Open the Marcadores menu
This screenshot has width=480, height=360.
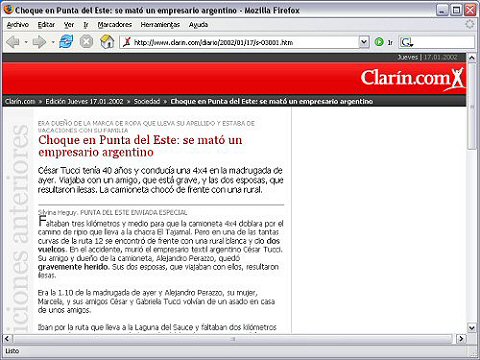coord(115,25)
